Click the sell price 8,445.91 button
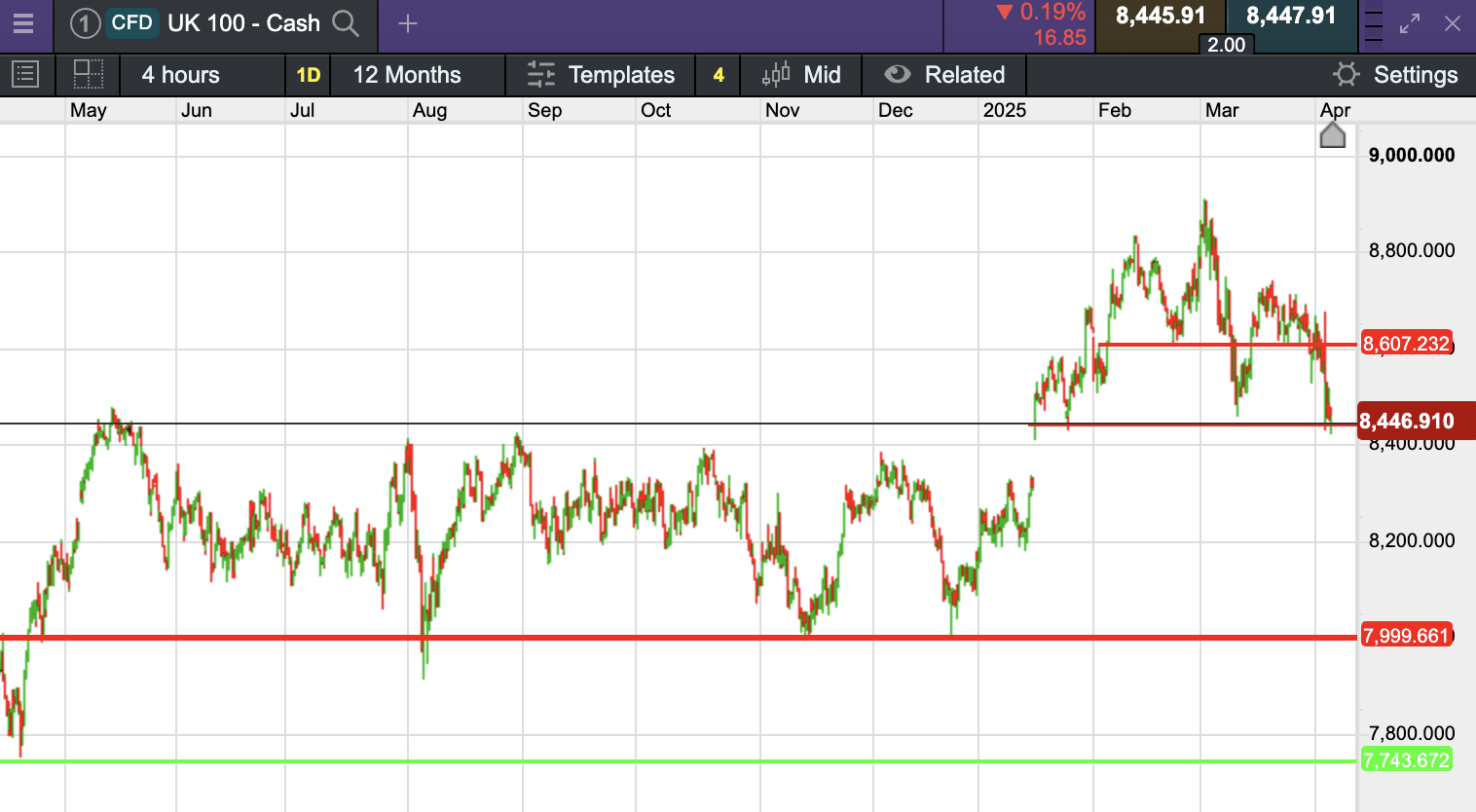Image resolution: width=1476 pixels, height=812 pixels. [x=1160, y=17]
